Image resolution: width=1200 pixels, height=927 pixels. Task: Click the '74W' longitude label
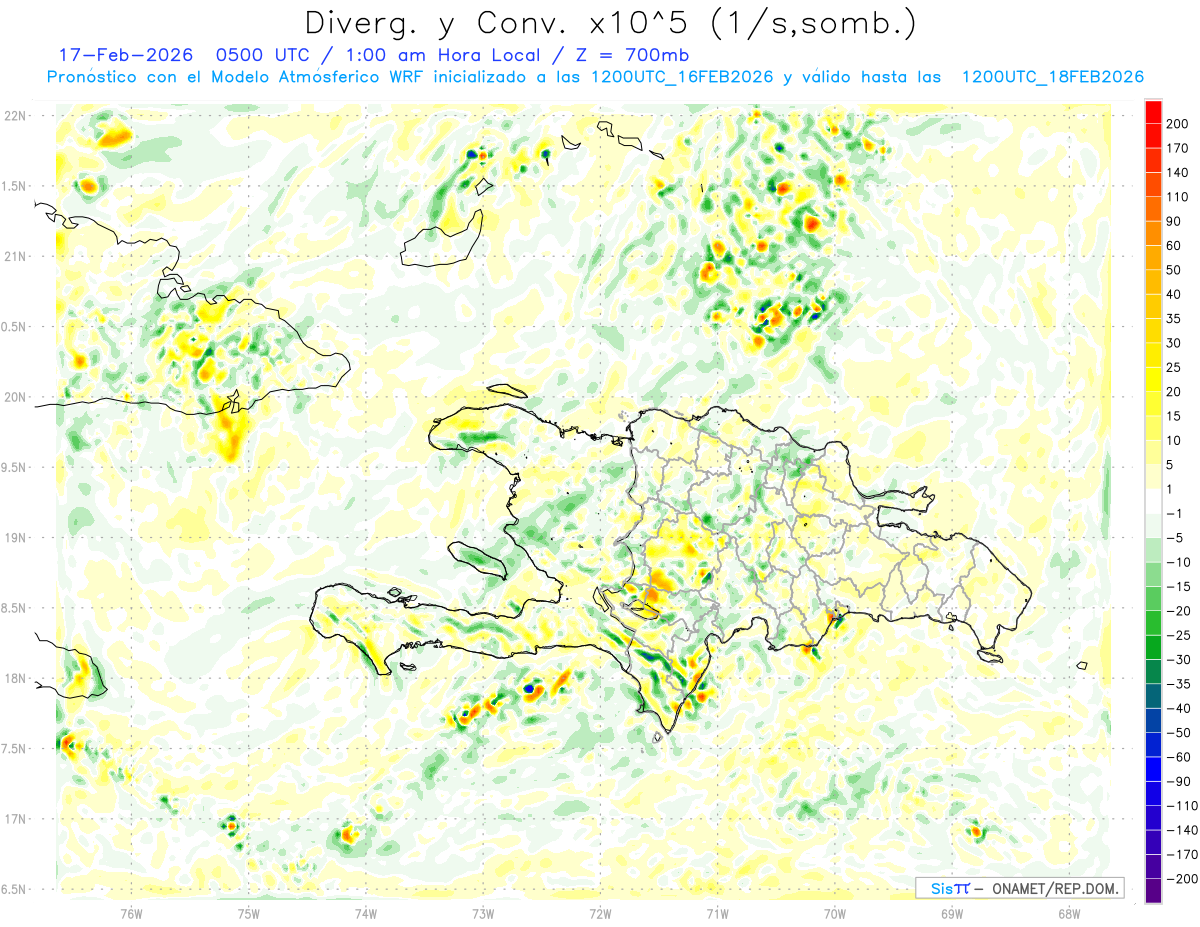click(366, 912)
